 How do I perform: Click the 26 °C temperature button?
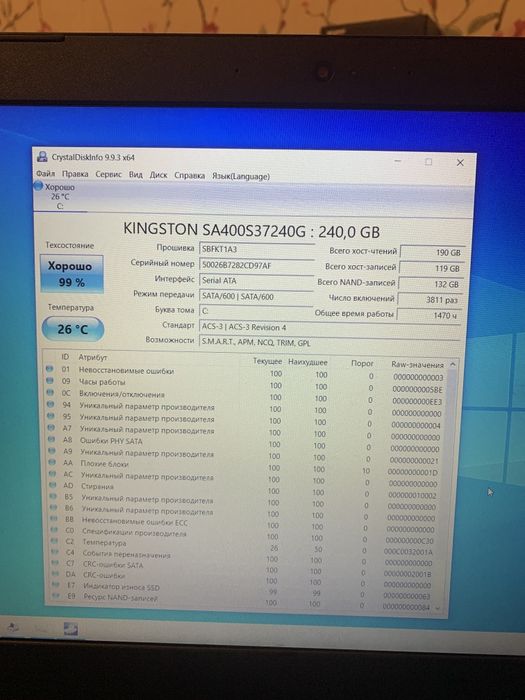72,329
